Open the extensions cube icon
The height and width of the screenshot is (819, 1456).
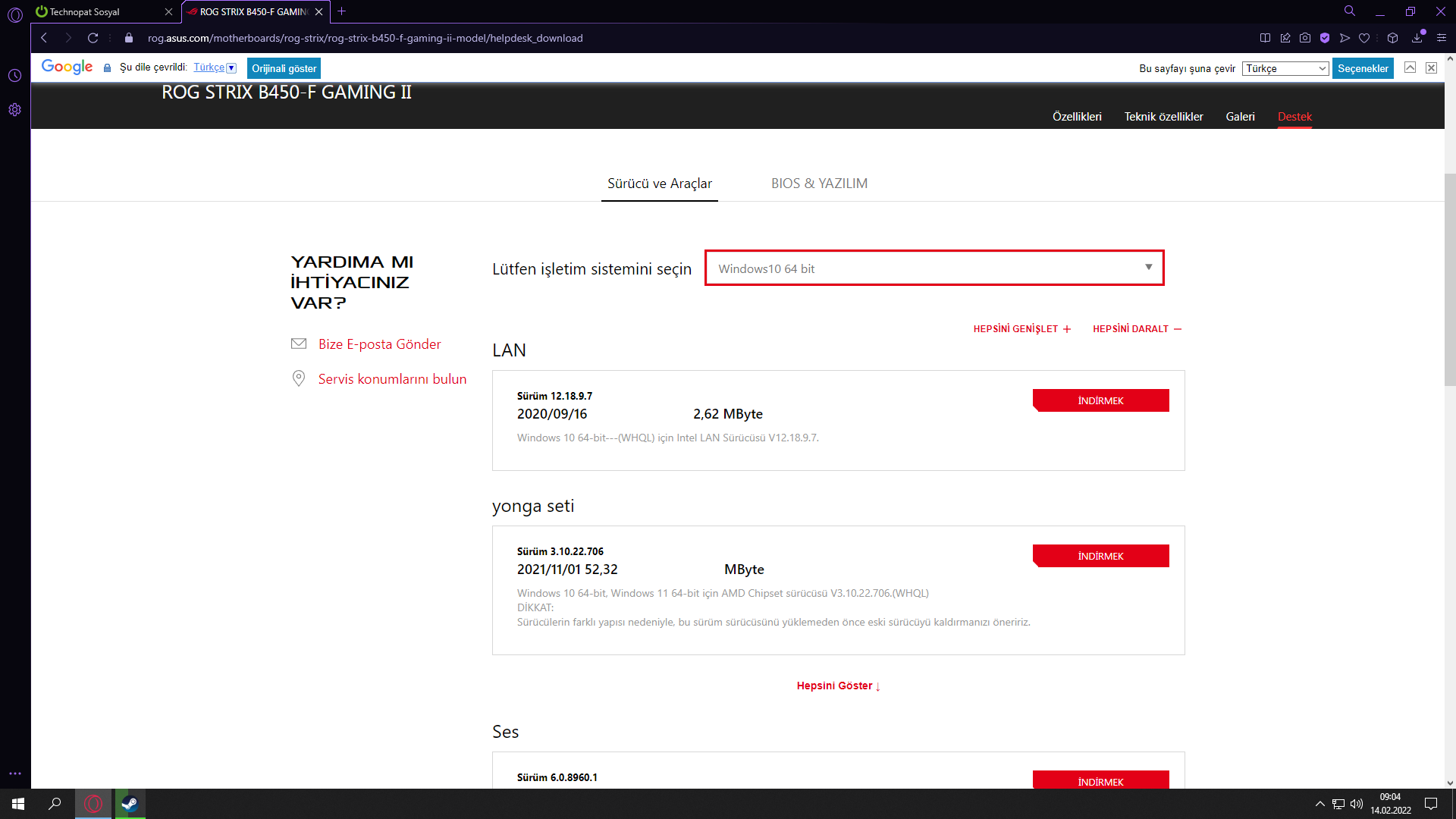[x=1392, y=38]
